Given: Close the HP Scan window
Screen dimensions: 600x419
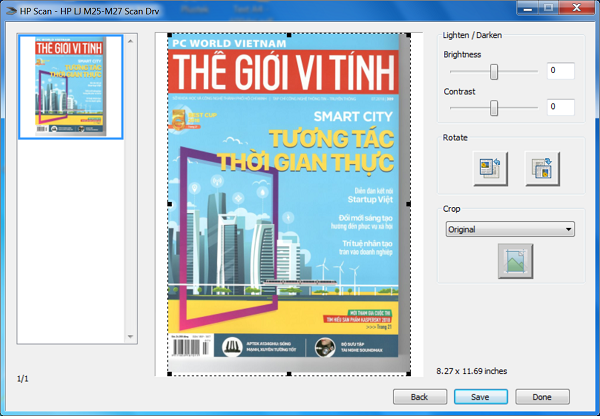Looking at the screenshot, I should pyautogui.click(x=577, y=8).
